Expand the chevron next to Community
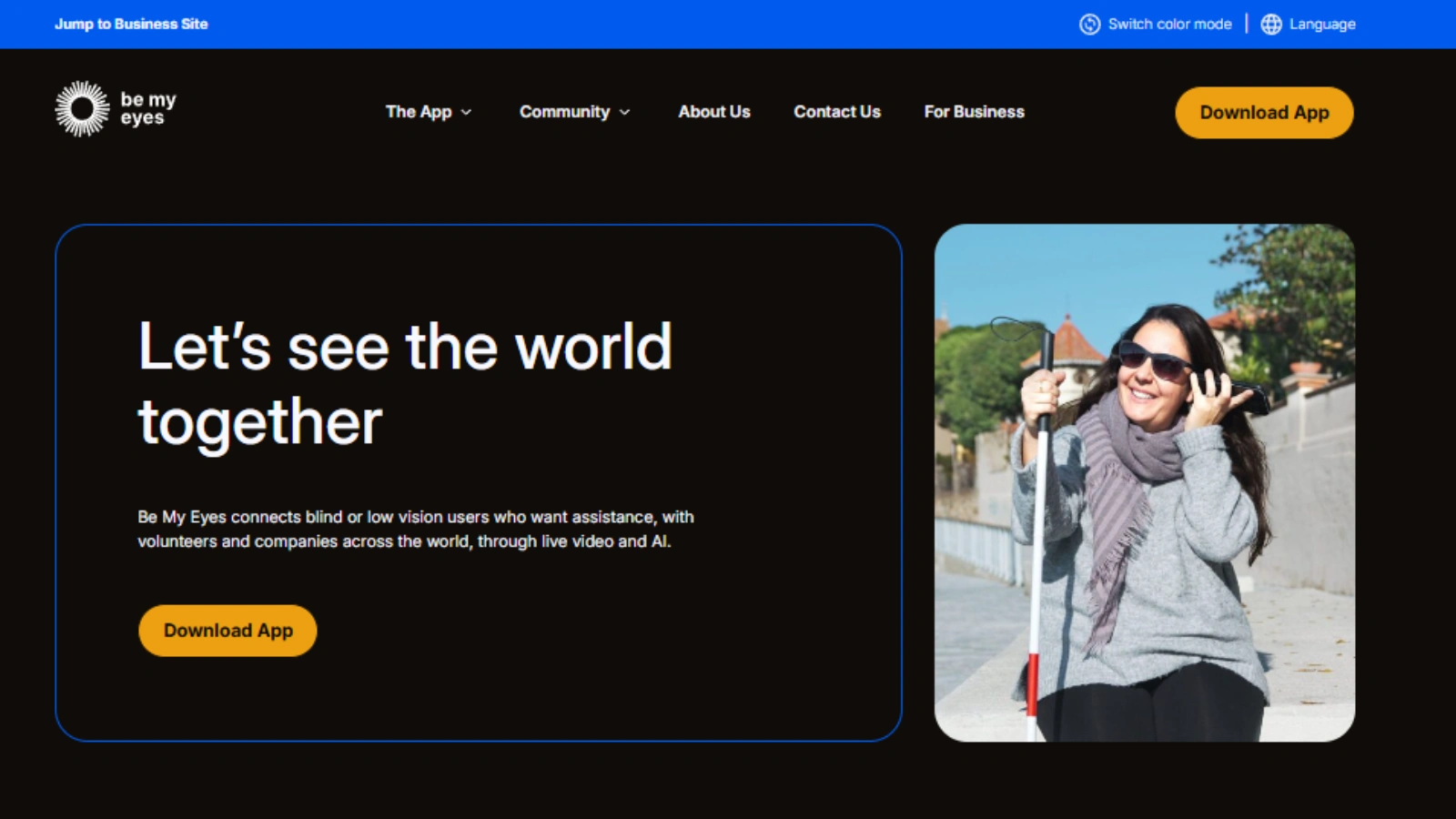This screenshot has width=1456, height=819. (x=625, y=112)
